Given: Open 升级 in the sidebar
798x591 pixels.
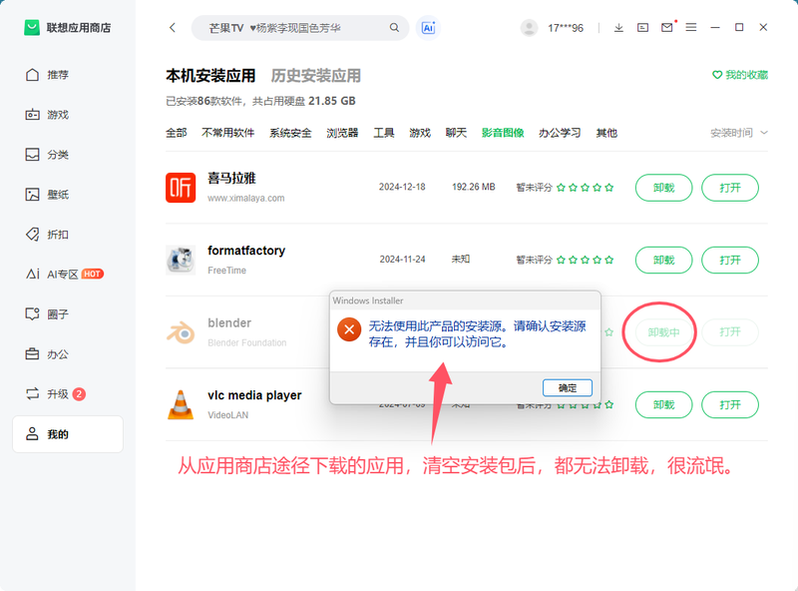Looking at the screenshot, I should [x=55, y=393].
